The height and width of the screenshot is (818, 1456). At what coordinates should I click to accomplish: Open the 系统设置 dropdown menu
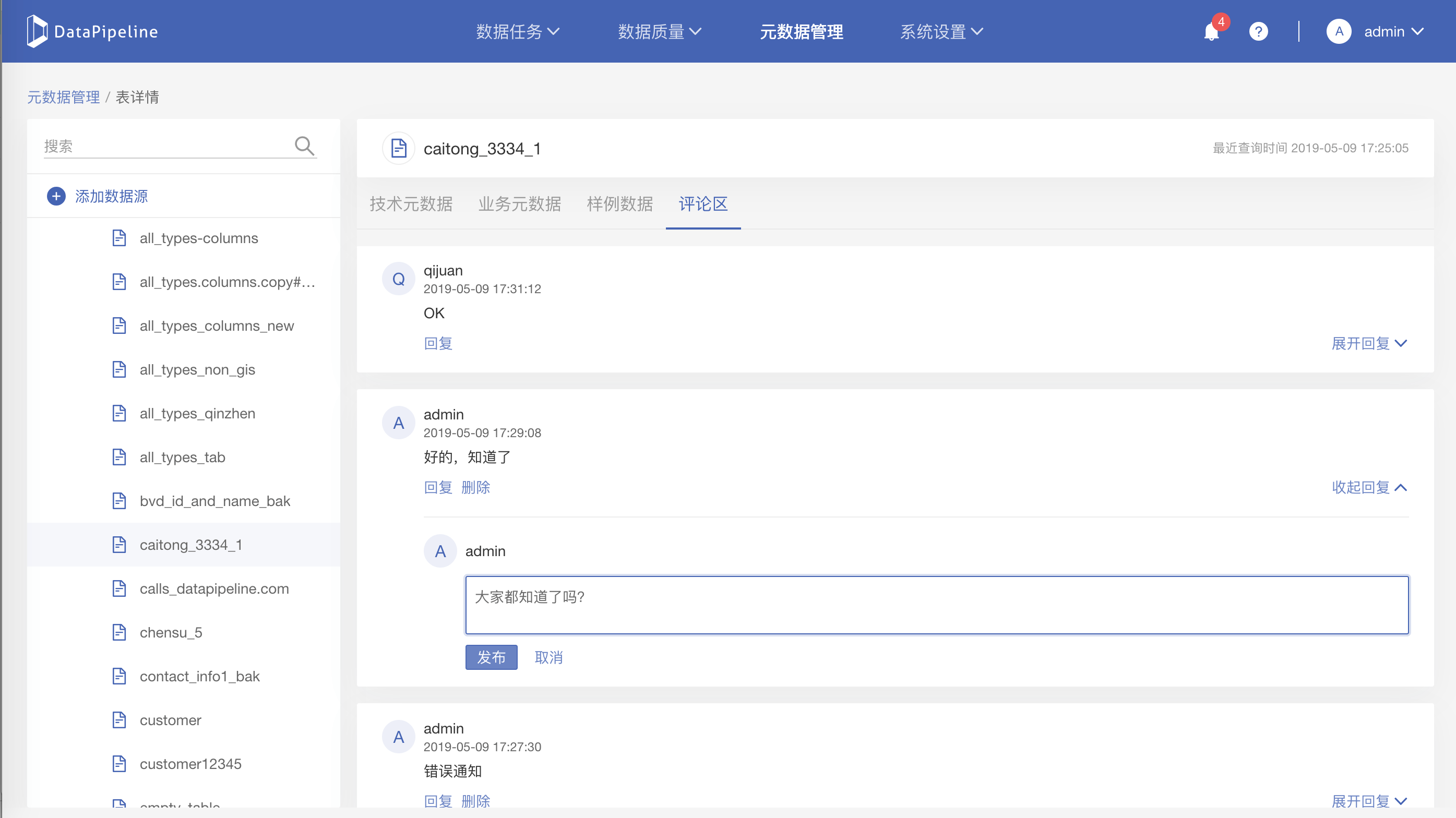click(x=941, y=32)
